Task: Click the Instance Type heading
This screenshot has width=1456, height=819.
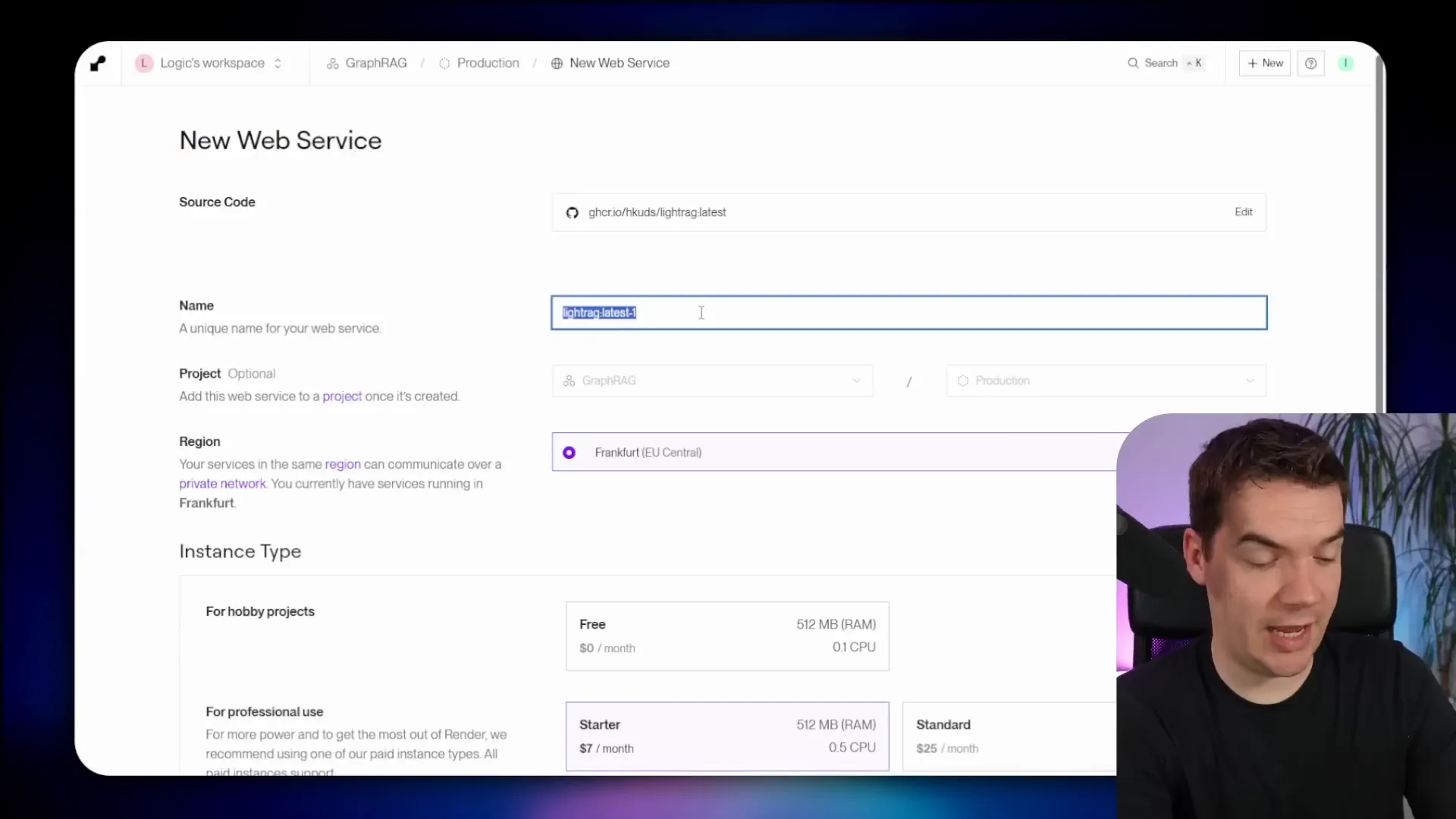Action: [x=240, y=551]
